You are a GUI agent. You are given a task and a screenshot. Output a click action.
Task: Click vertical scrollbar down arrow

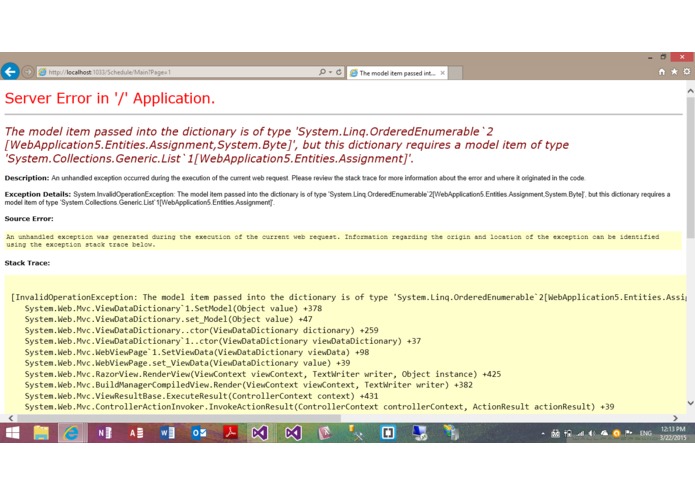click(x=691, y=403)
